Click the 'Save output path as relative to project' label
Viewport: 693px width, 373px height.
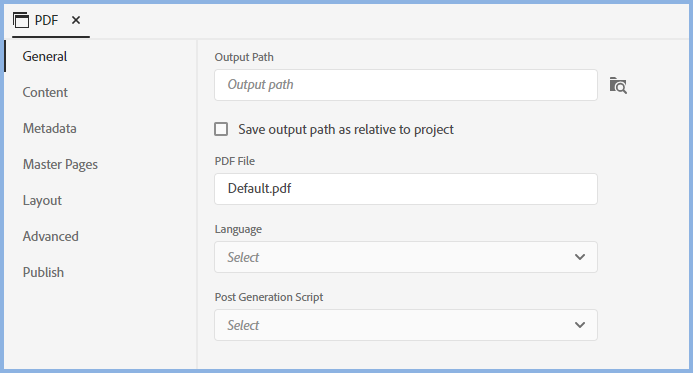click(x=346, y=129)
